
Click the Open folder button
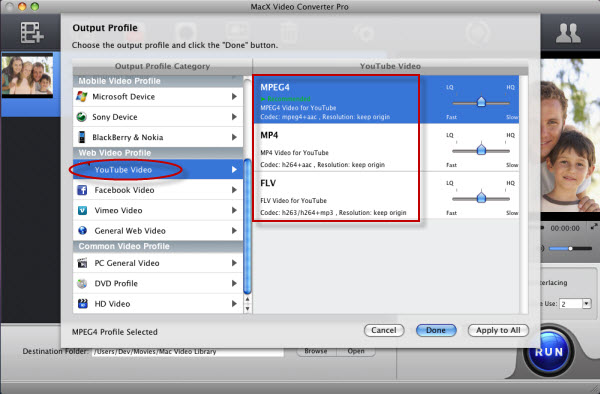point(356,351)
